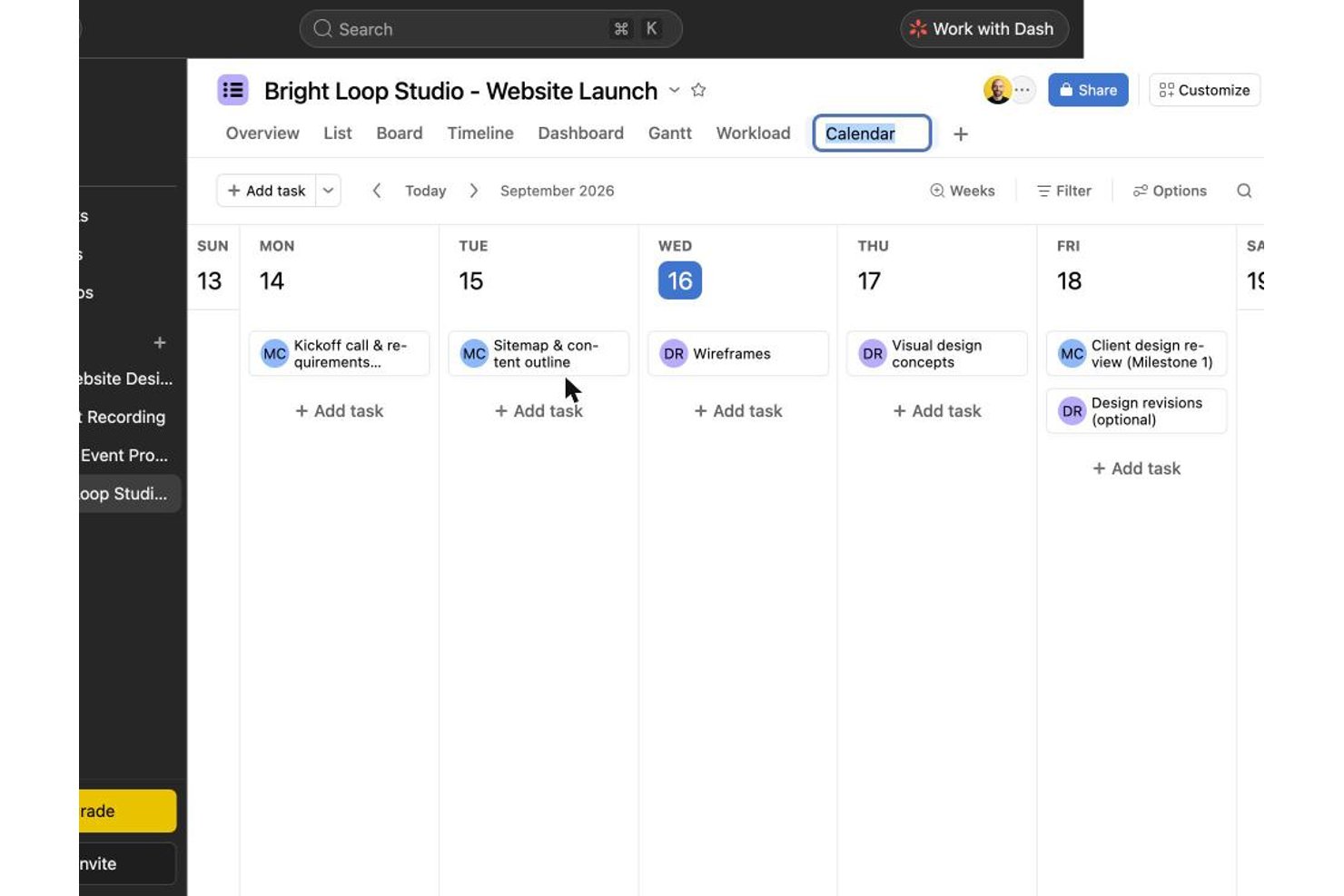This screenshot has width=1344, height=896.
Task: Switch to the List tab
Action: tap(338, 133)
